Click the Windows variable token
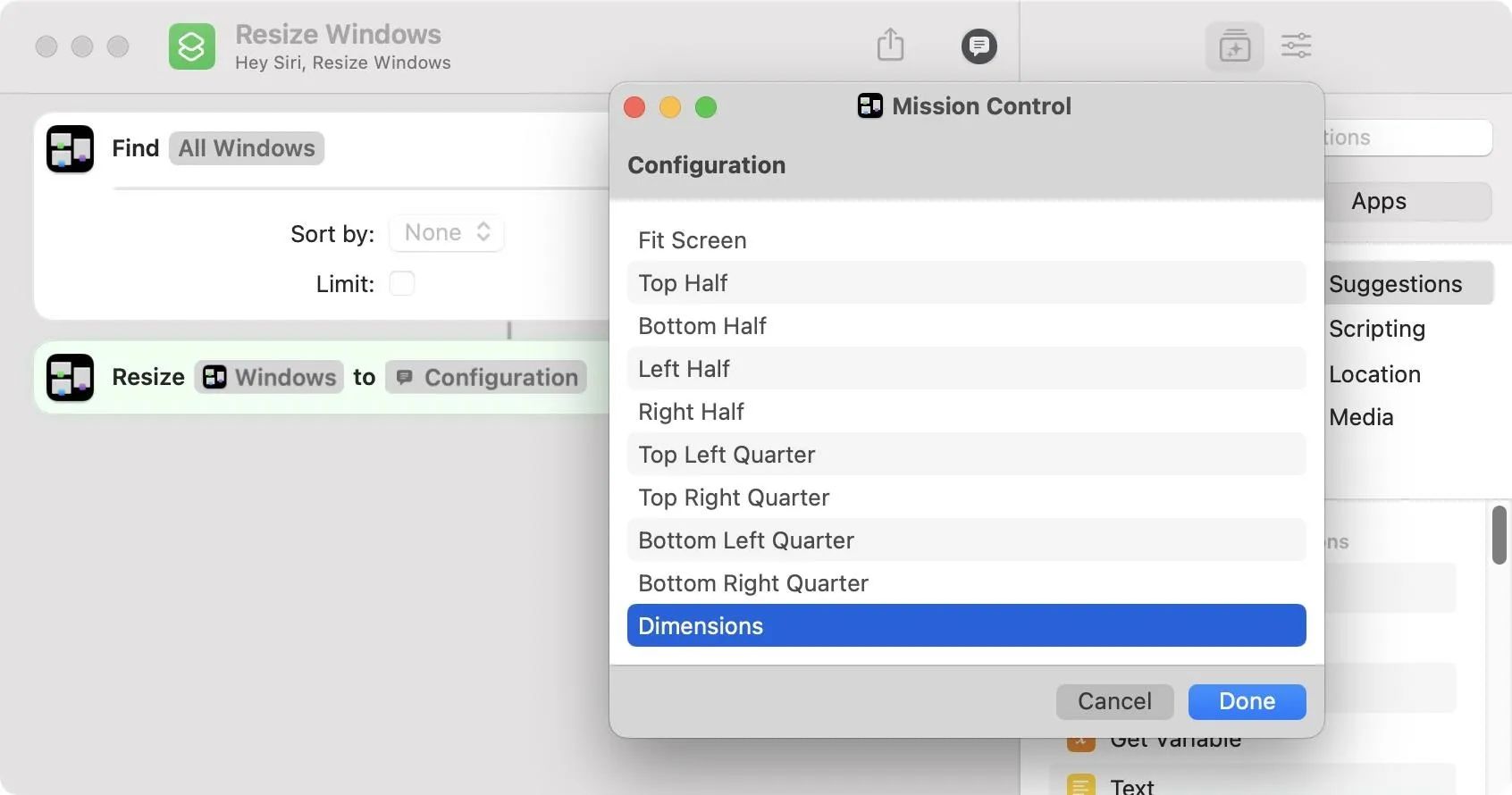This screenshot has height=795, width=1512. [x=269, y=377]
